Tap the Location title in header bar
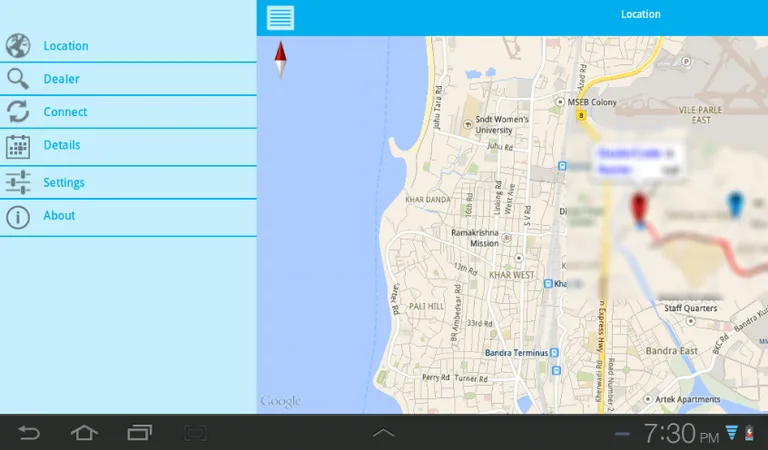This screenshot has height=450, width=768. pyautogui.click(x=641, y=14)
